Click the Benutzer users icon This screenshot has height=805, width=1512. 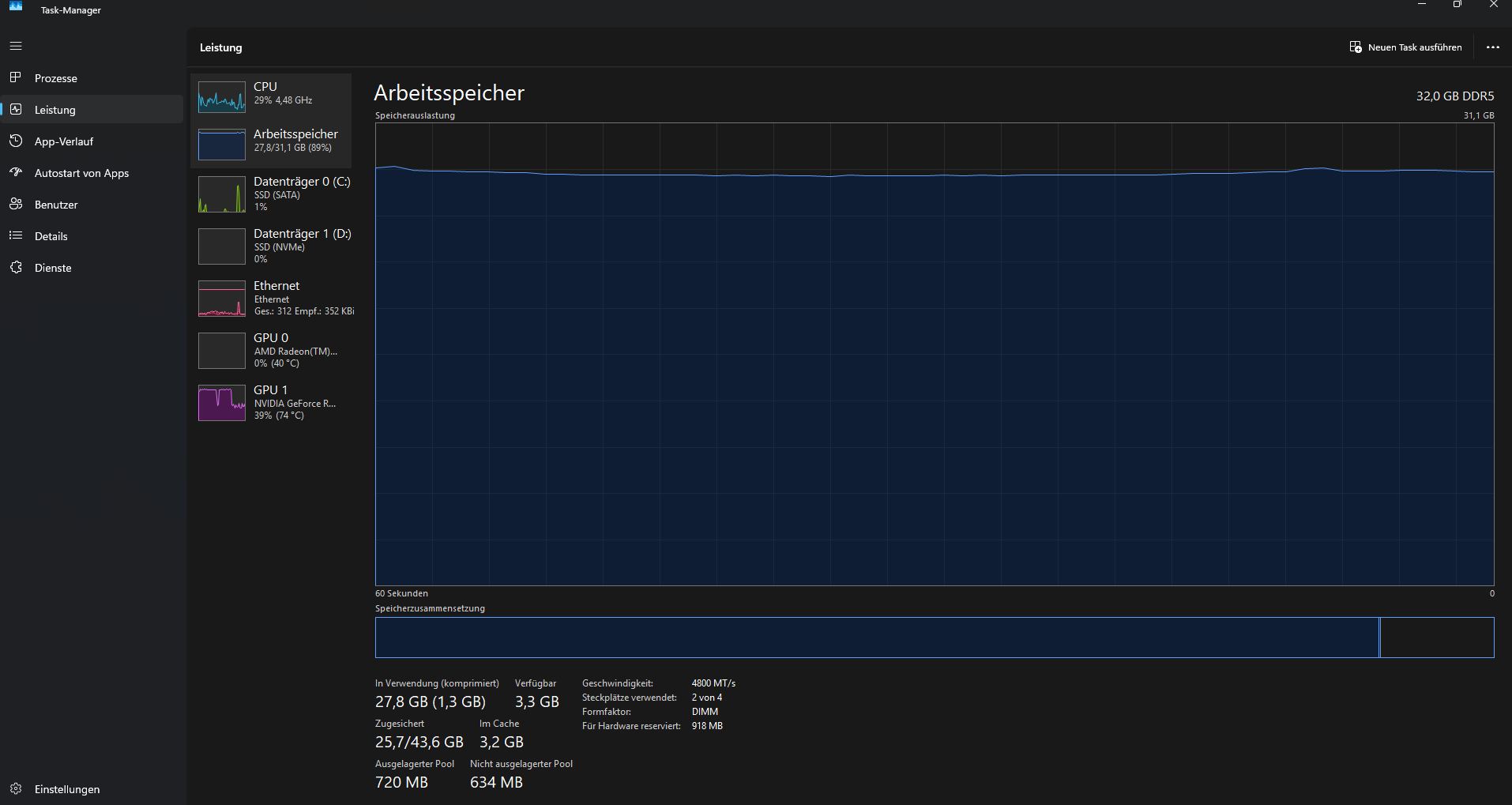[16, 204]
